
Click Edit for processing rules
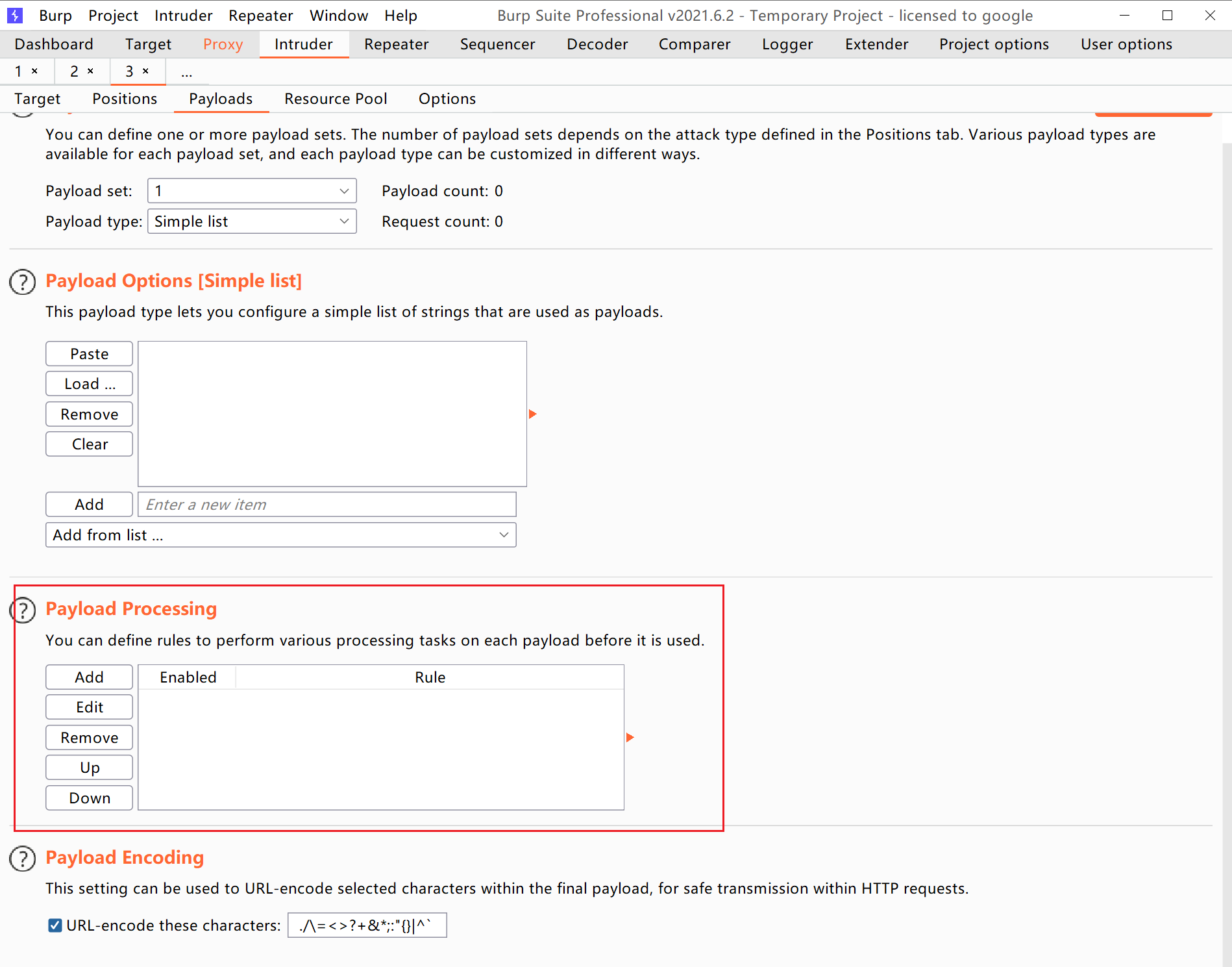pos(90,707)
